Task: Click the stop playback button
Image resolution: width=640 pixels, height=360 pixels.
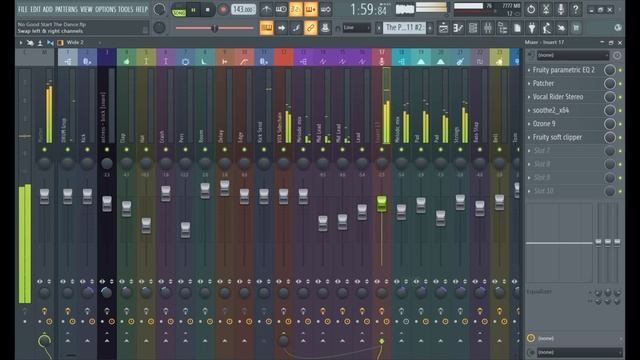Action: [207, 9]
